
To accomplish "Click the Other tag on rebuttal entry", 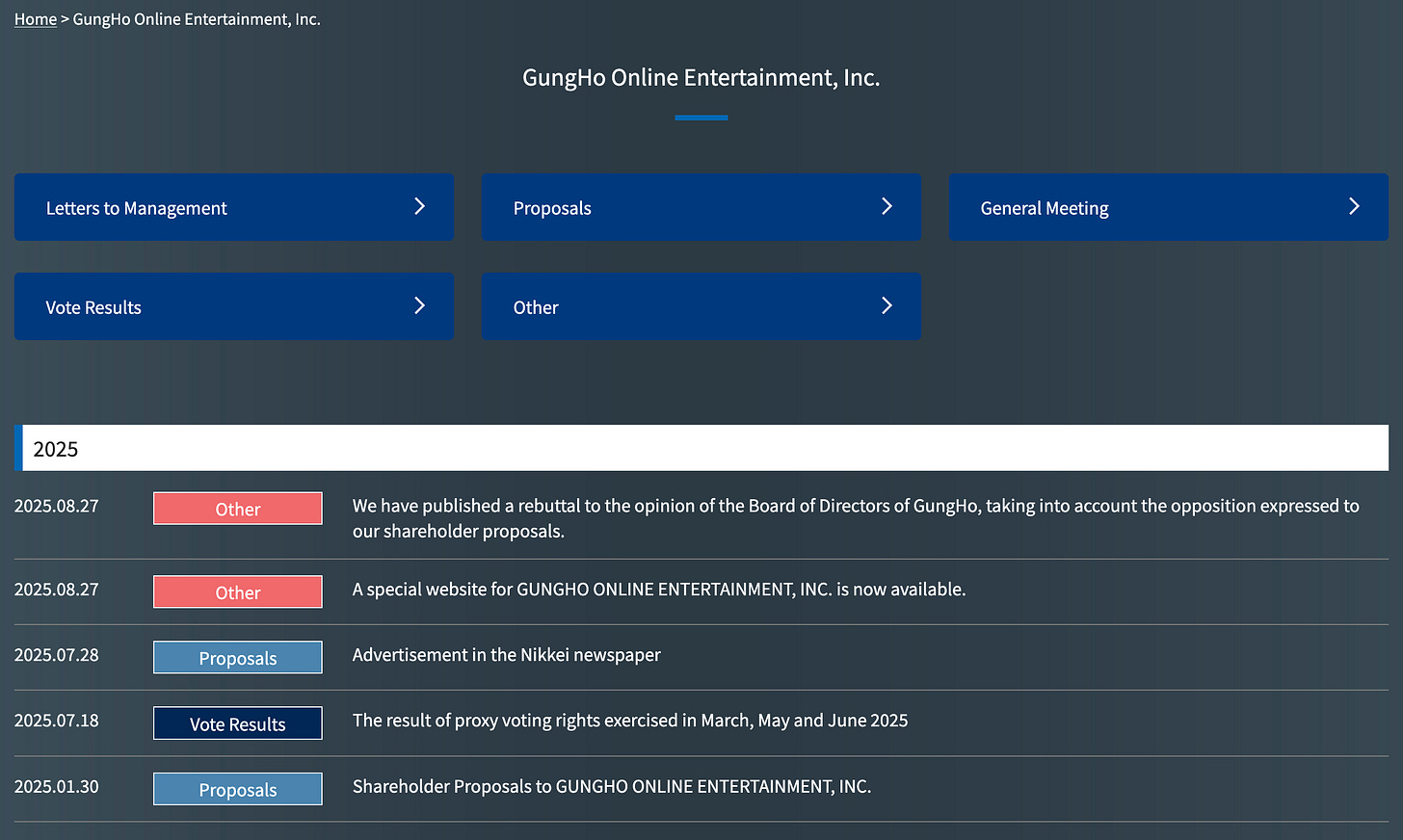I will (x=238, y=509).
